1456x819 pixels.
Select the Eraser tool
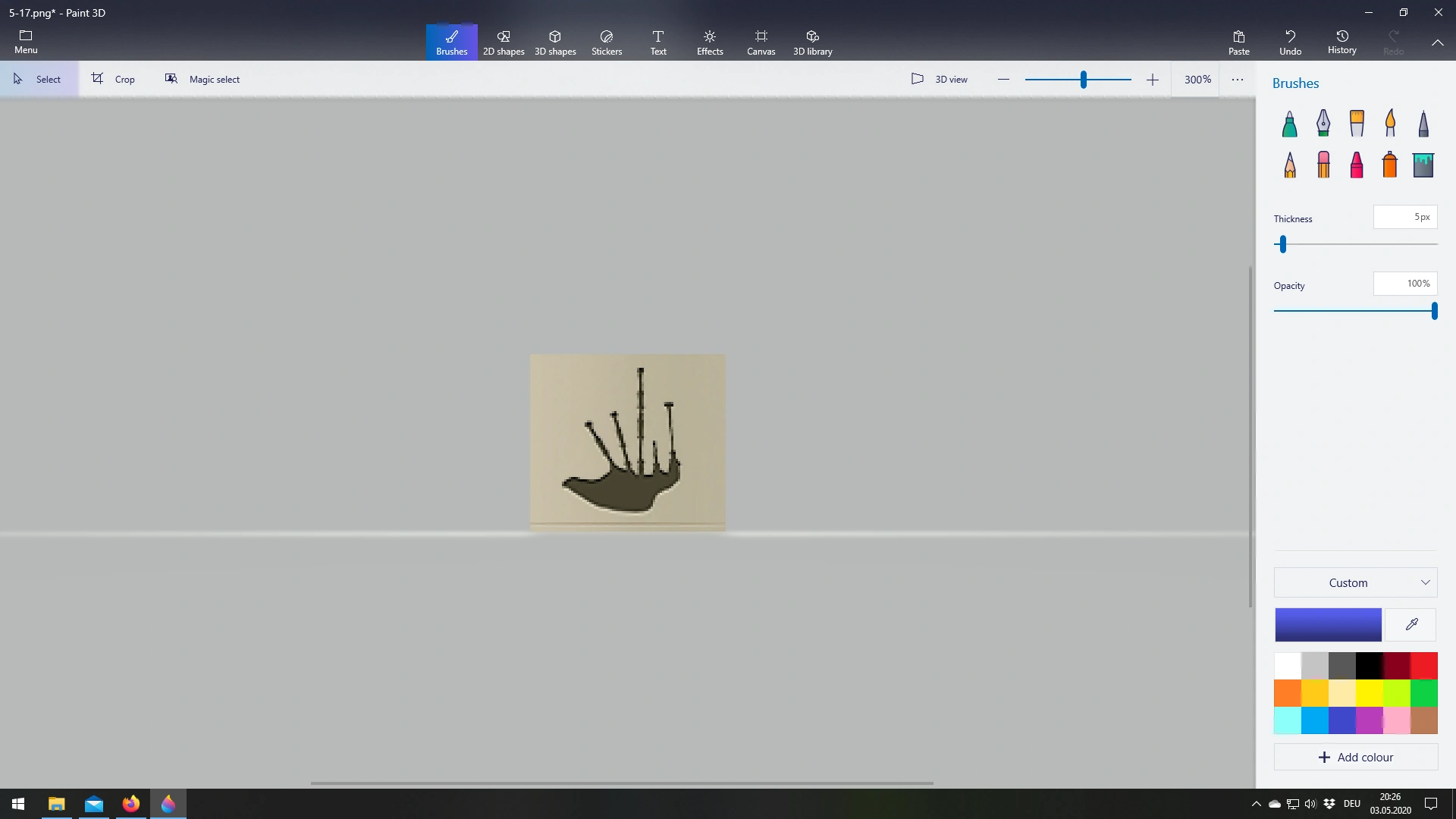tap(1323, 165)
